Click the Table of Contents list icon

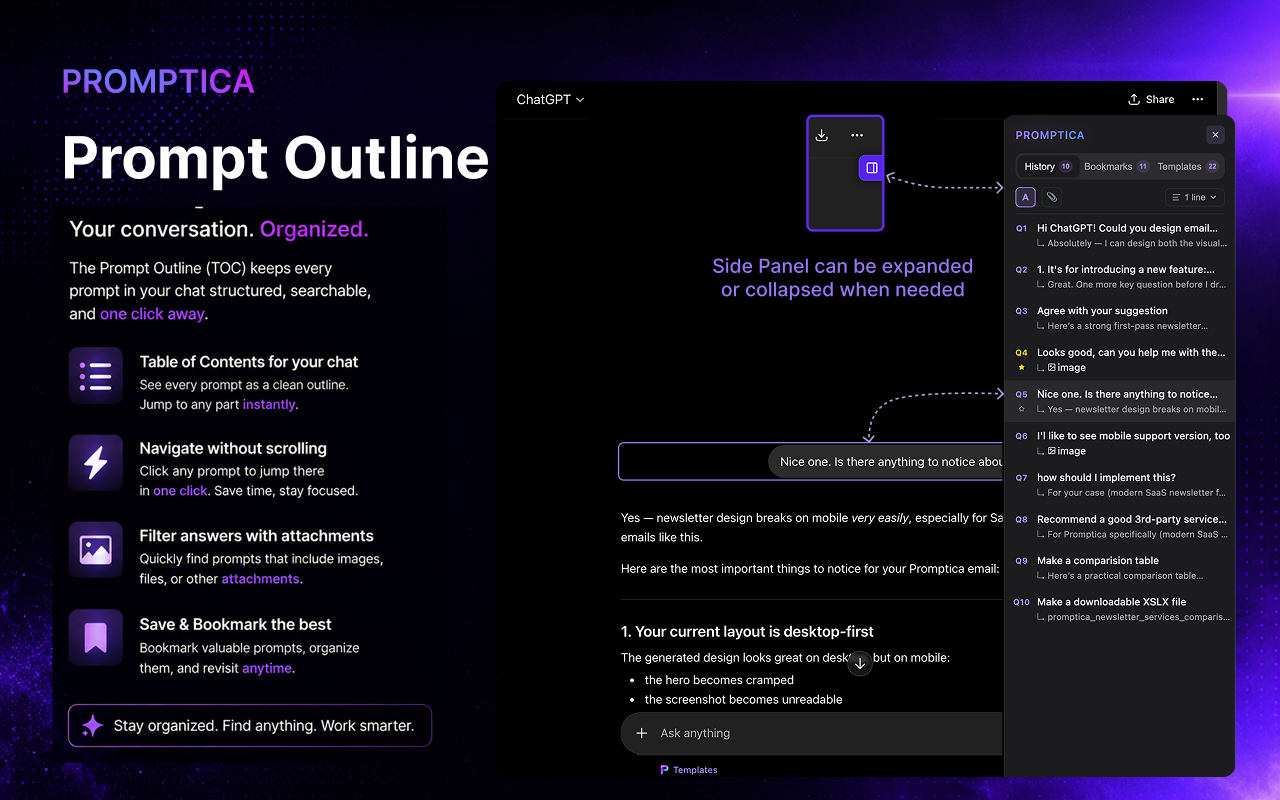pyautogui.click(x=96, y=376)
